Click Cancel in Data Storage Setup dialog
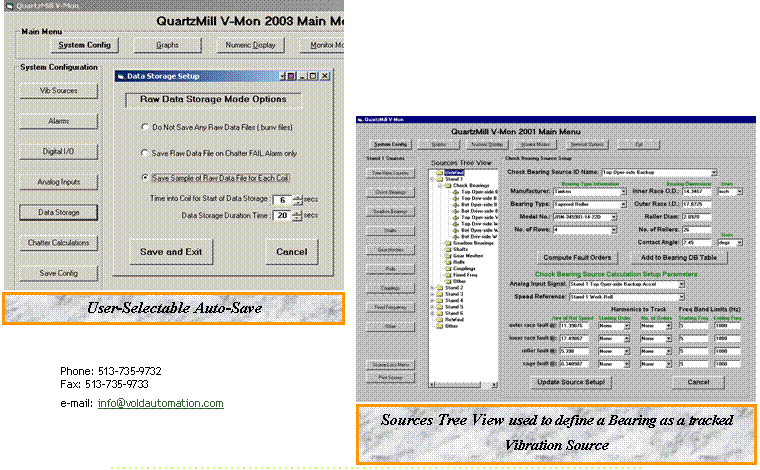The width and height of the screenshot is (760, 470). coord(292,252)
